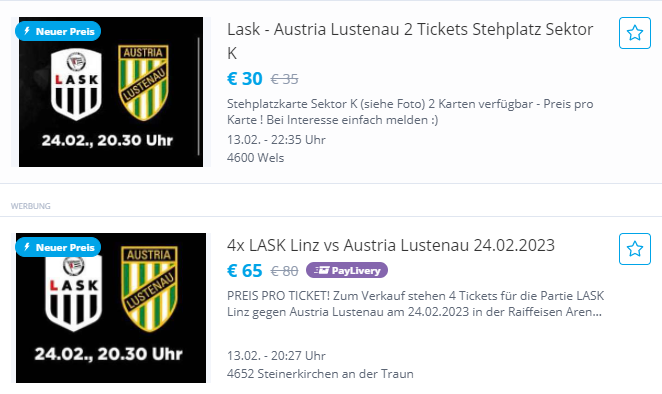This screenshot has height=394, width=662.
Task: Click the 13.02. - 20:27 Uhr timestamp
Action: pos(276,356)
